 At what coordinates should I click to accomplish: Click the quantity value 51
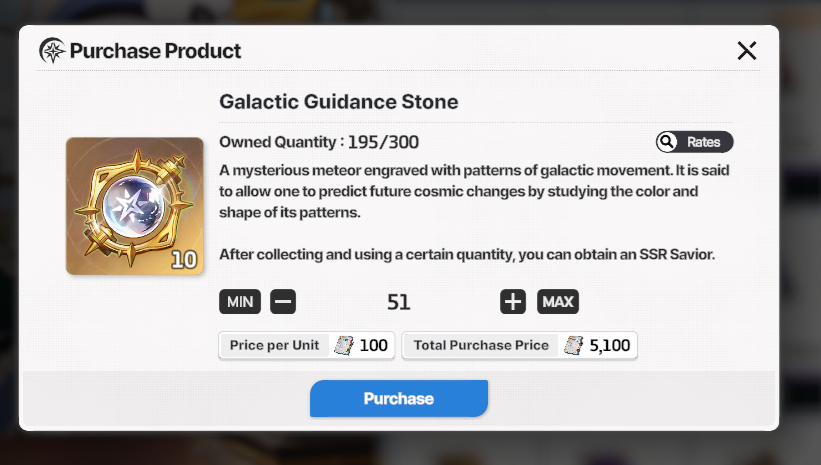tap(398, 302)
